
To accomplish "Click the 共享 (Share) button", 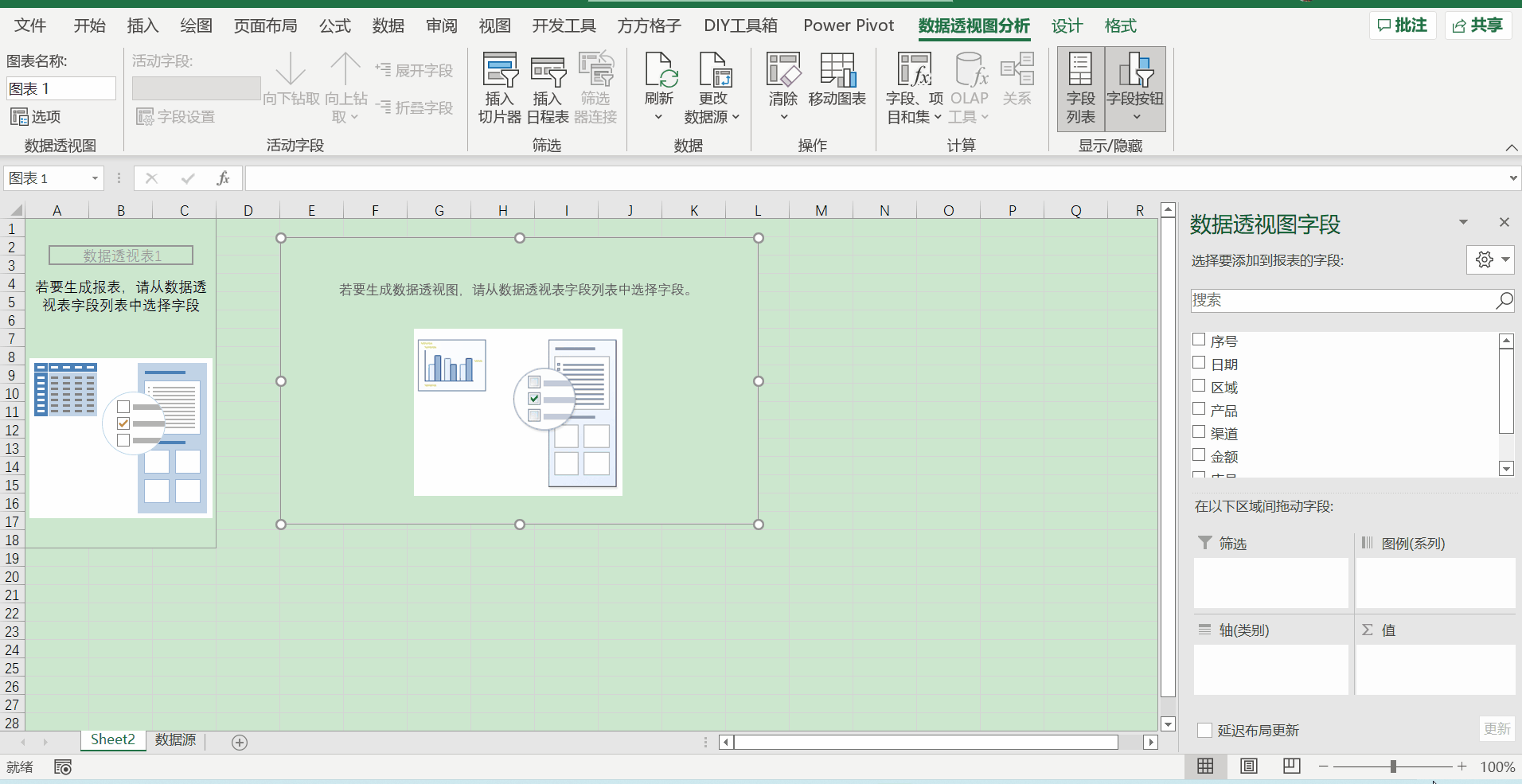I will (x=1478, y=25).
